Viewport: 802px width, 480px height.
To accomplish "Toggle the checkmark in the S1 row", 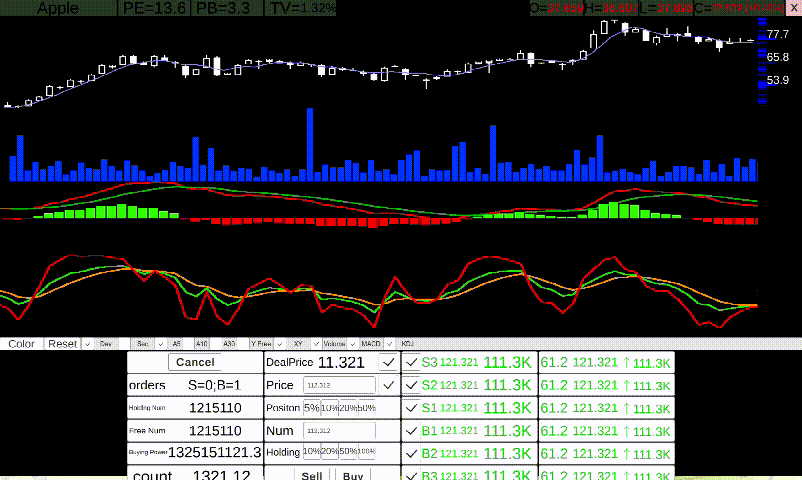I will pos(411,408).
